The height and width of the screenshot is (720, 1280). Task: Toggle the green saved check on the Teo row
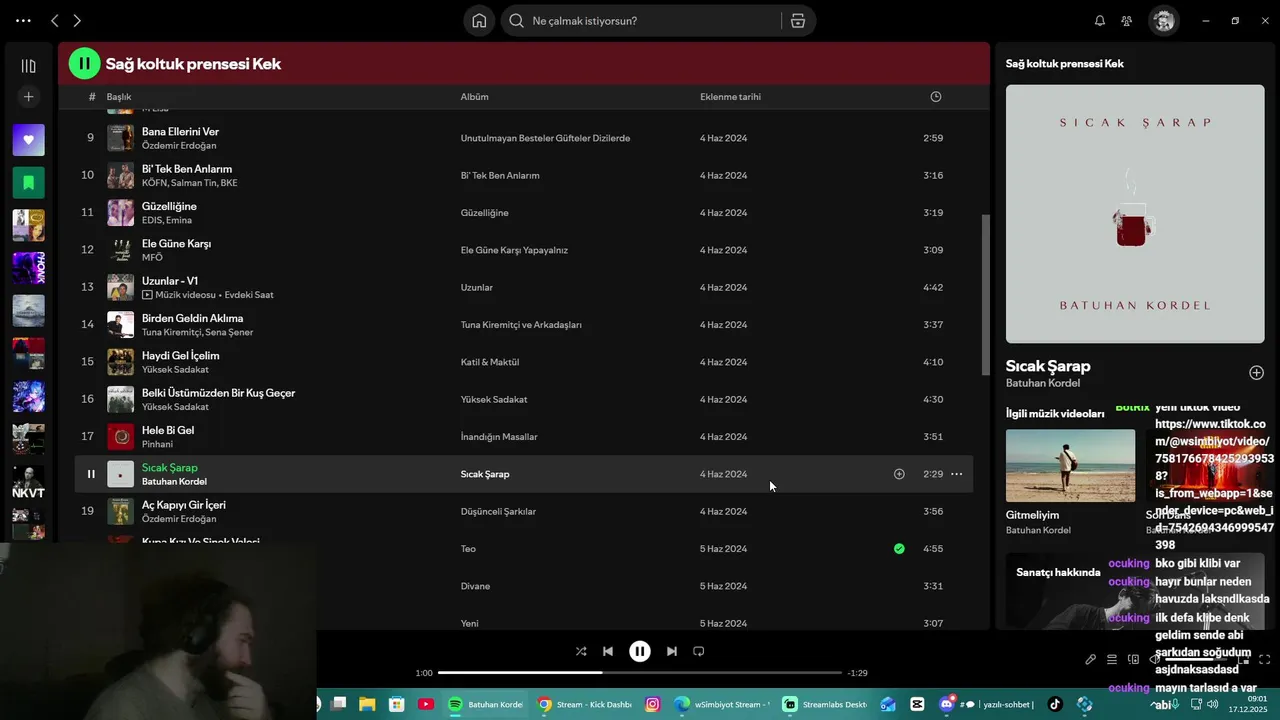tap(899, 549)
